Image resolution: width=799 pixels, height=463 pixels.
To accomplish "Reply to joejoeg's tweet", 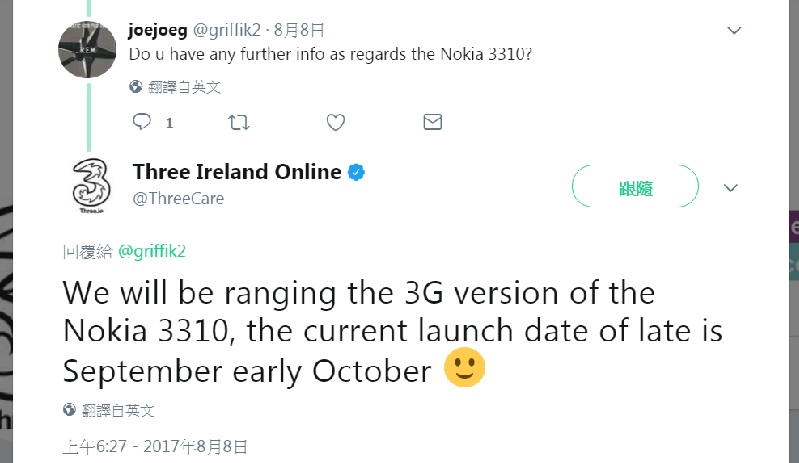I will point(142,122).
